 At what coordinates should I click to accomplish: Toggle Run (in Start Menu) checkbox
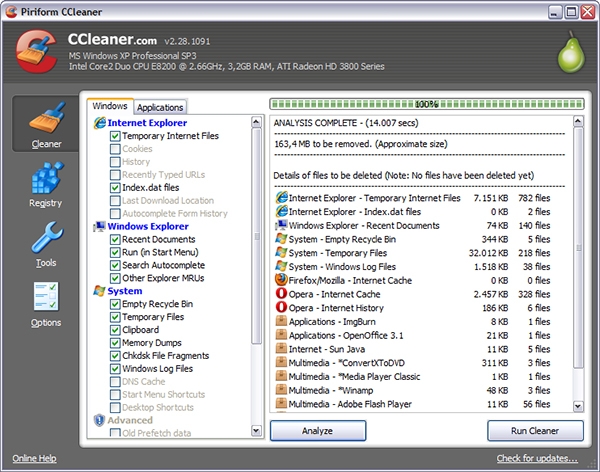(115, 253)
